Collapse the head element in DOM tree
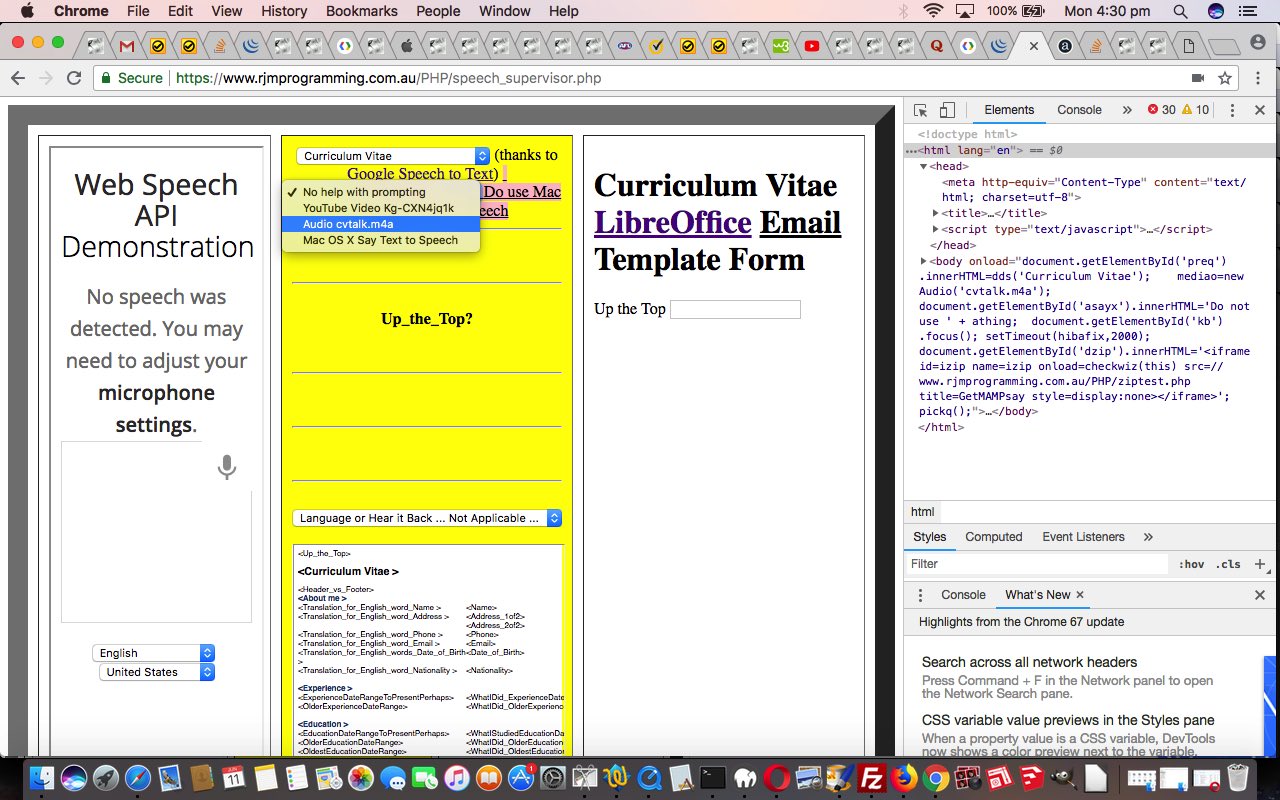The image size is (1280, 800). [x=925, y=166]
